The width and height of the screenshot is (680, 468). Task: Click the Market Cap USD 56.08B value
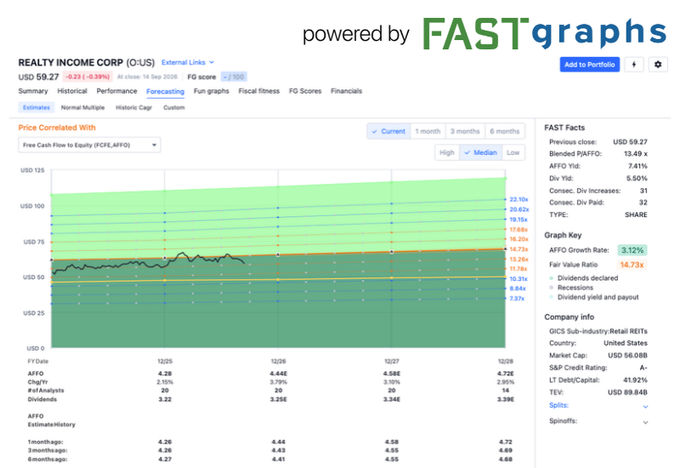(627, 356)
